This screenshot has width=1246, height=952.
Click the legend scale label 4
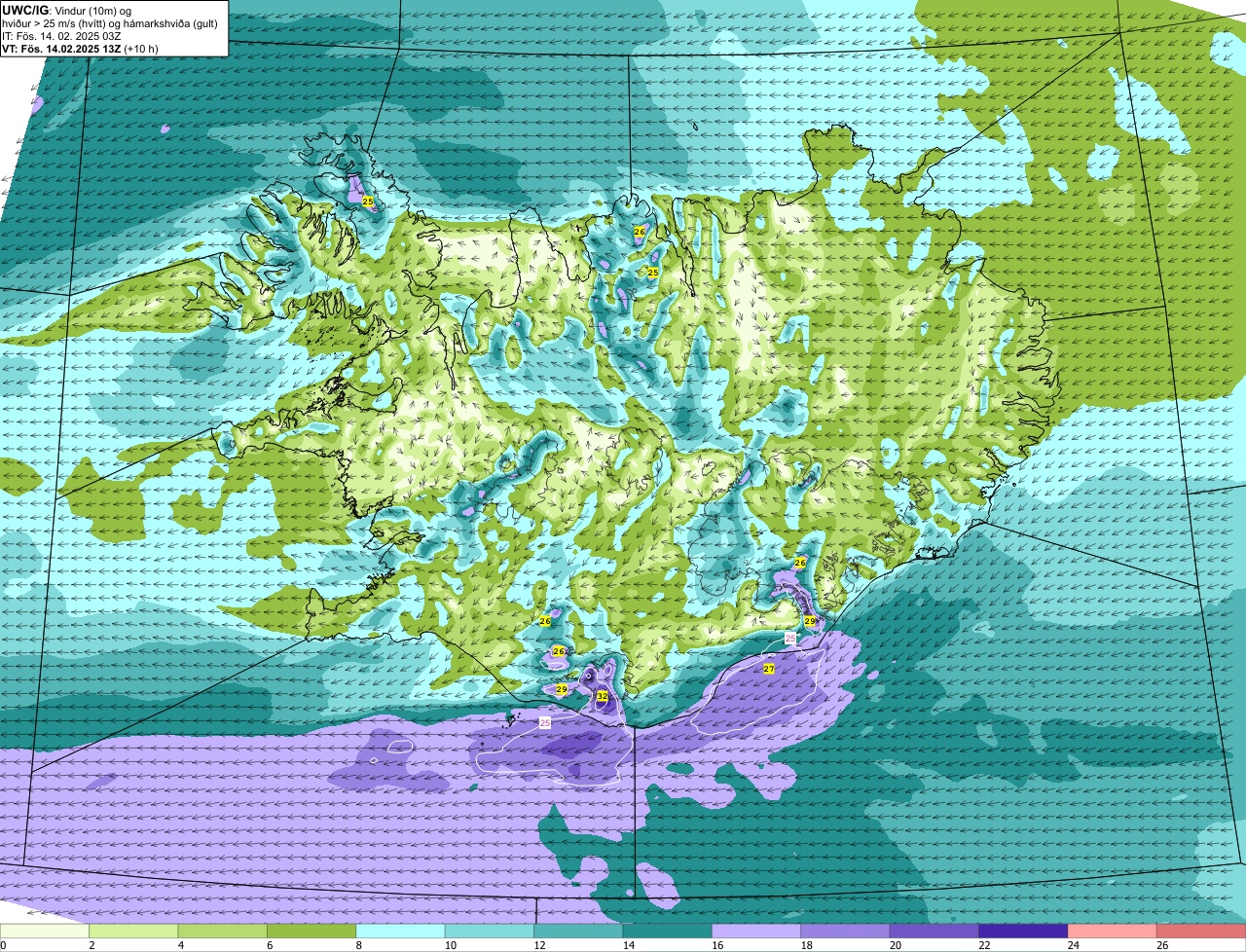coord(180,945)
